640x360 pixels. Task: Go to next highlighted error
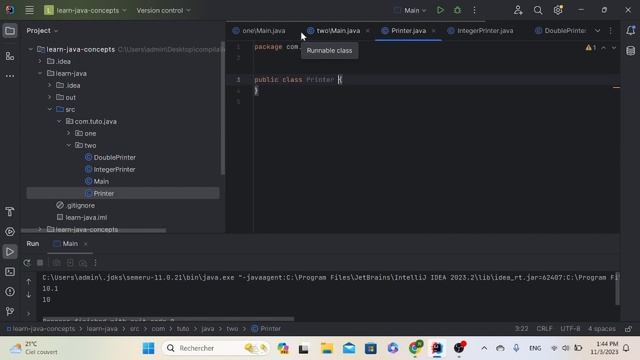coord(613,48)
